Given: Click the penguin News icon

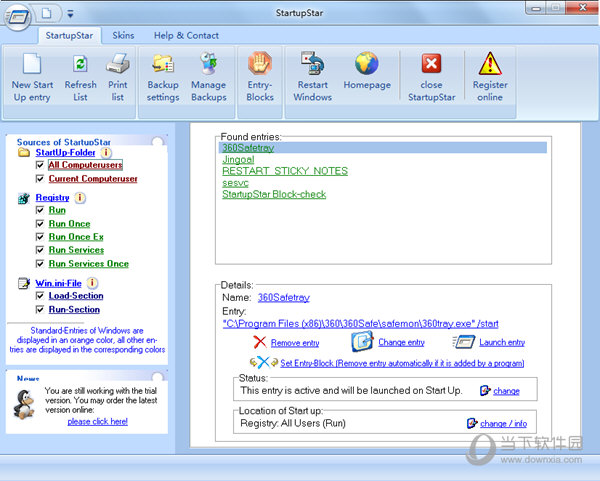Looking at the screenshot, I should [24, 404].
